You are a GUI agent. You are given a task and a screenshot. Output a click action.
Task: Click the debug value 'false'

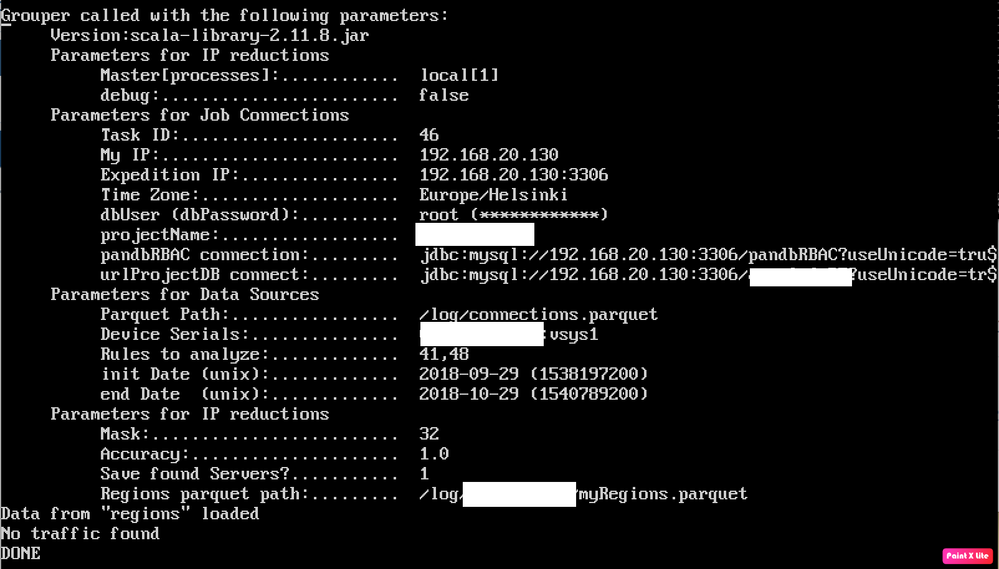[444, 95]
